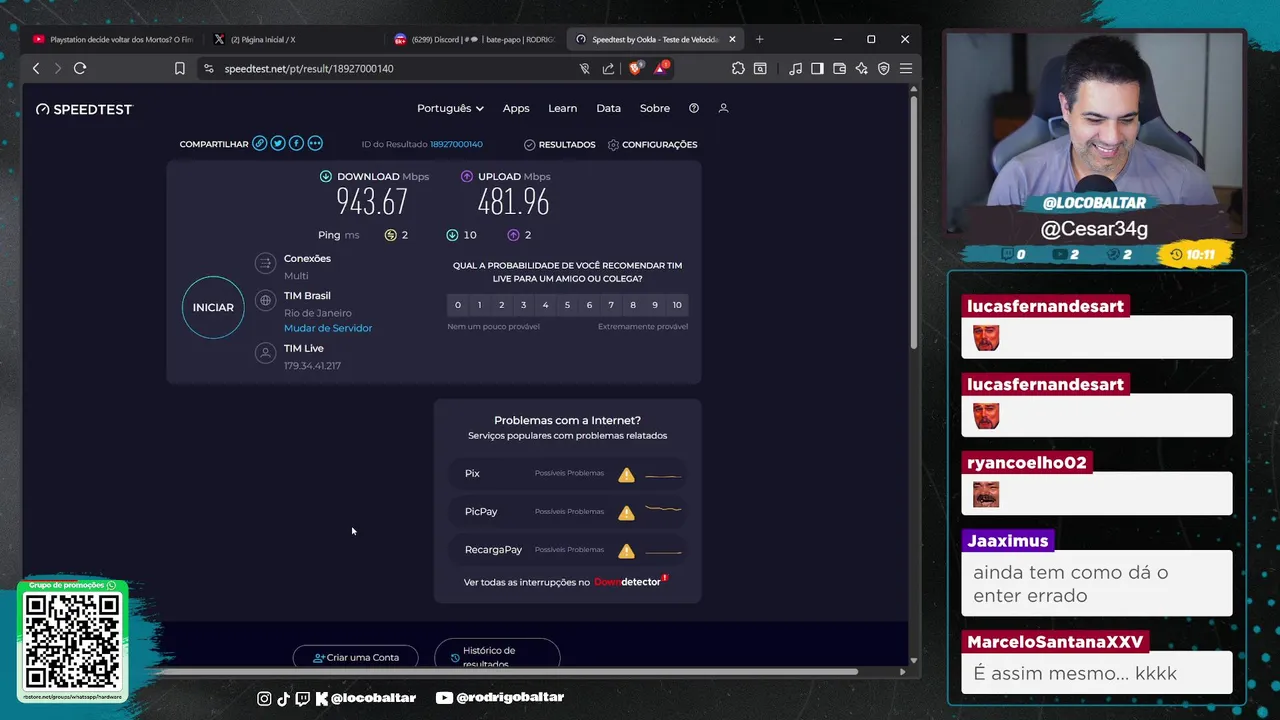Reload the Speedtest page

click(x=80, y=68)
